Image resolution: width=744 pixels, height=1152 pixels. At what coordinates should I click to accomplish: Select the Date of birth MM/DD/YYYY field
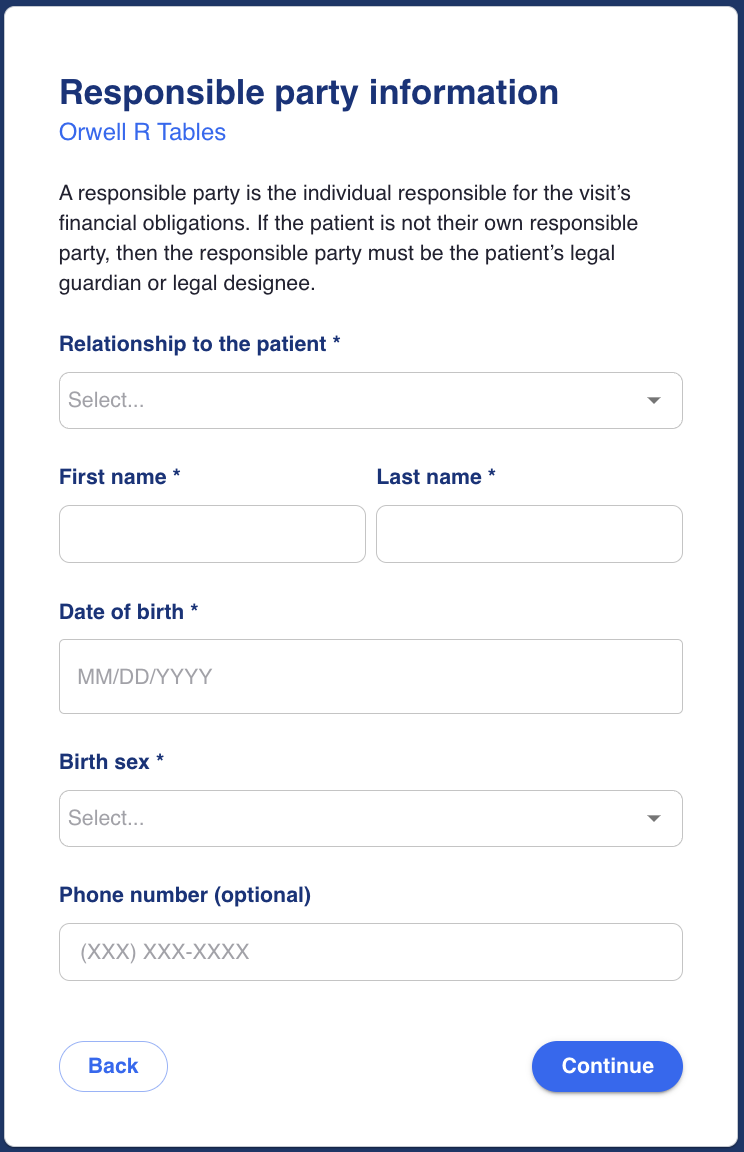(370, 677)
